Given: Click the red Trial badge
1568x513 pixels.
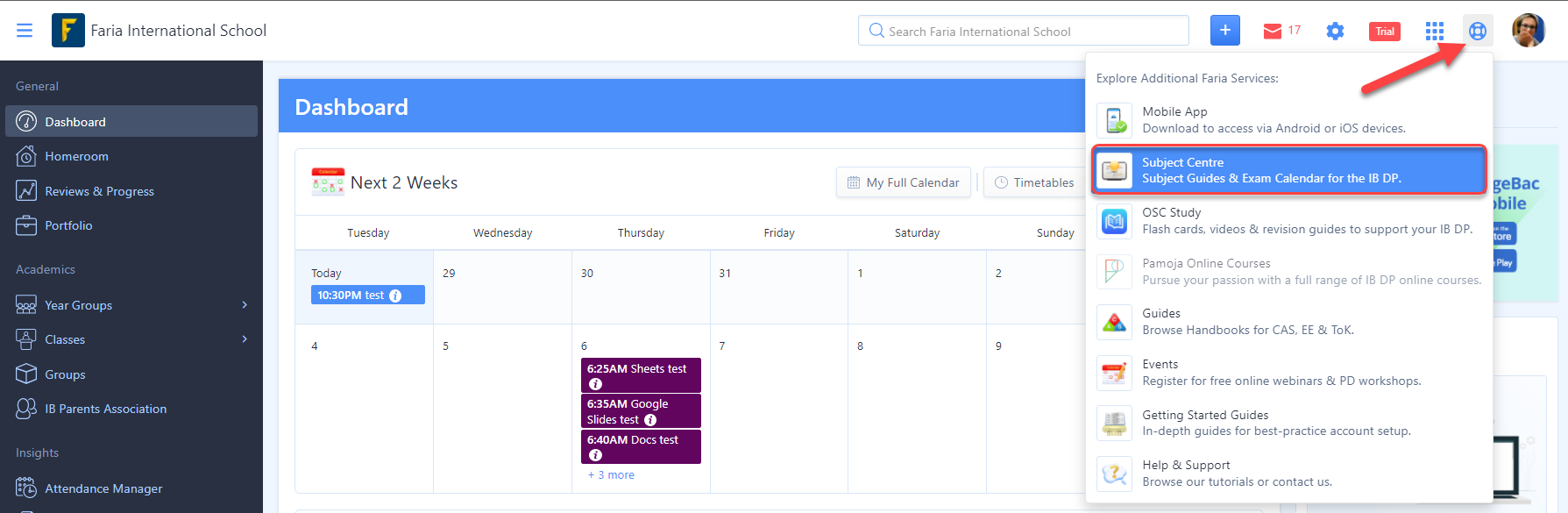Looking at the screenshot, I should click(1384, 32).
